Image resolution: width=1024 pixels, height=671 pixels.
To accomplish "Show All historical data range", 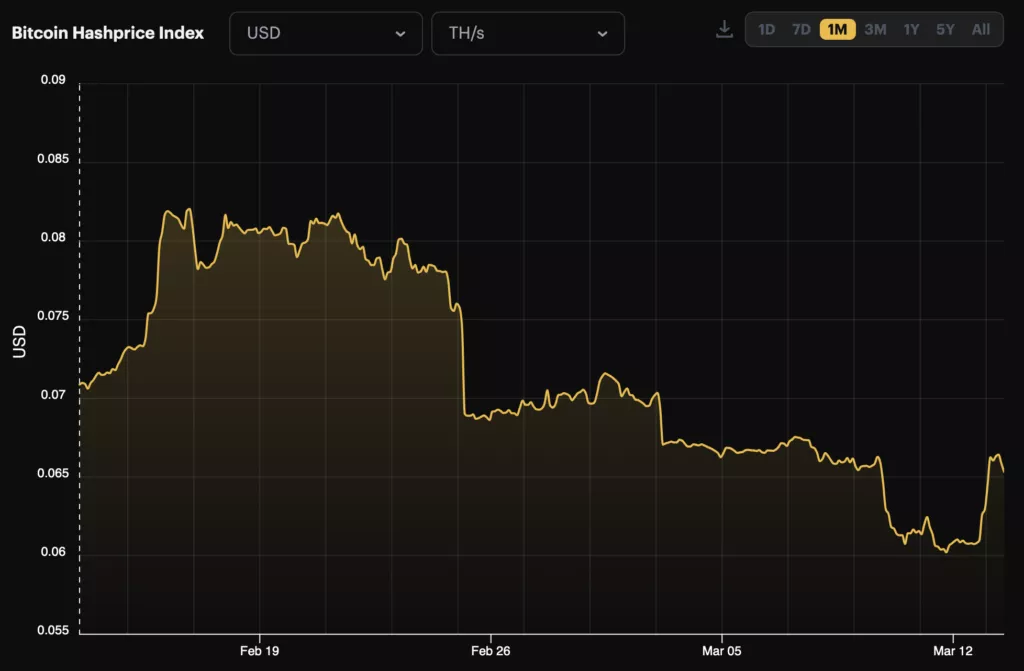I will (981, 29).
